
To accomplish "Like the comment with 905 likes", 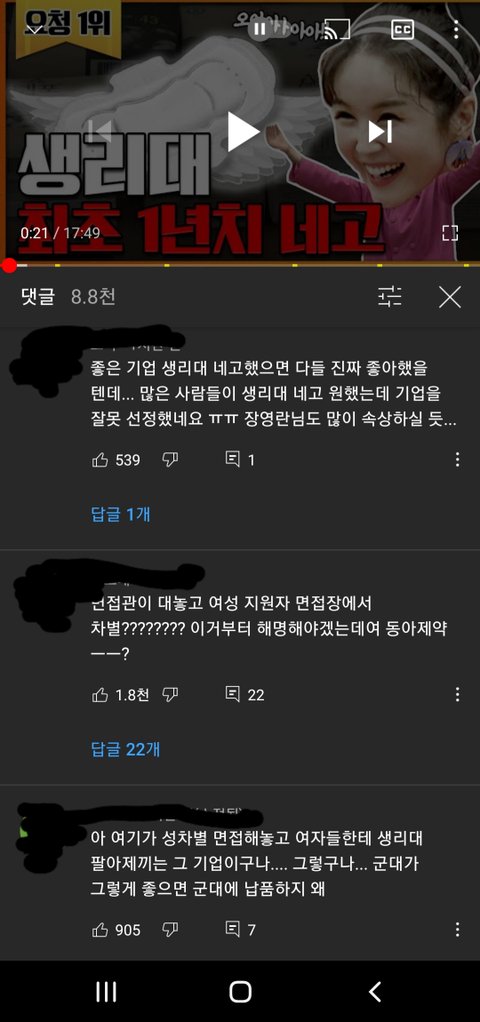I will click(100, 929).
